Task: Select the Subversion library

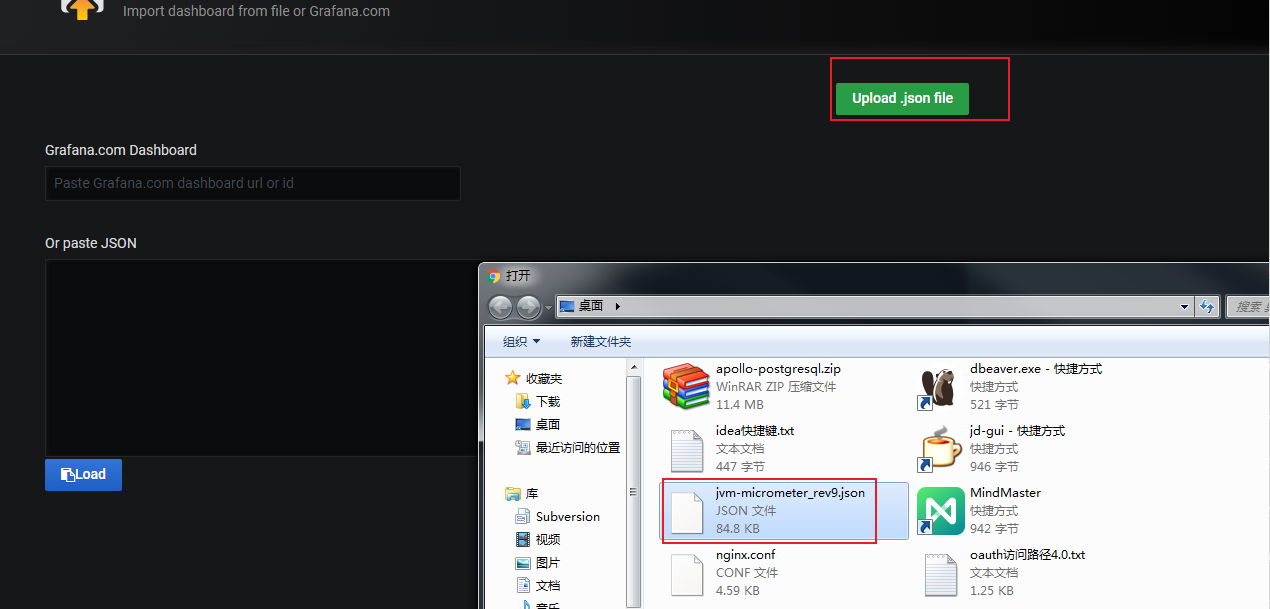Action: [x=568, y=516]
